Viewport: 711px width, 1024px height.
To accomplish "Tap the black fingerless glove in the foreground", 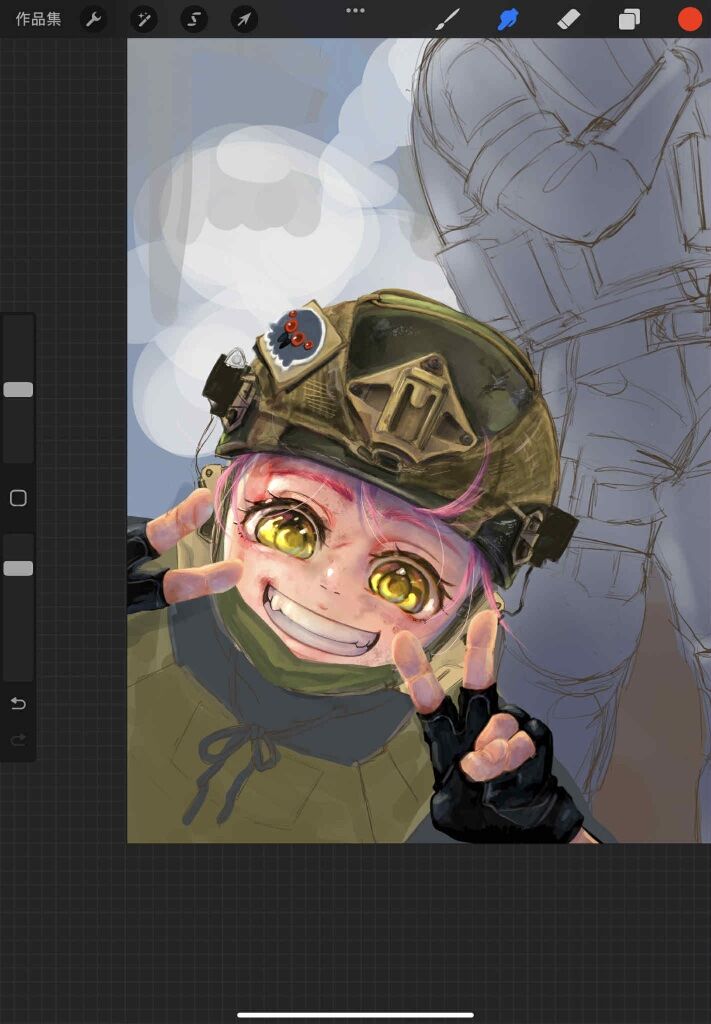I will (495, 770).
